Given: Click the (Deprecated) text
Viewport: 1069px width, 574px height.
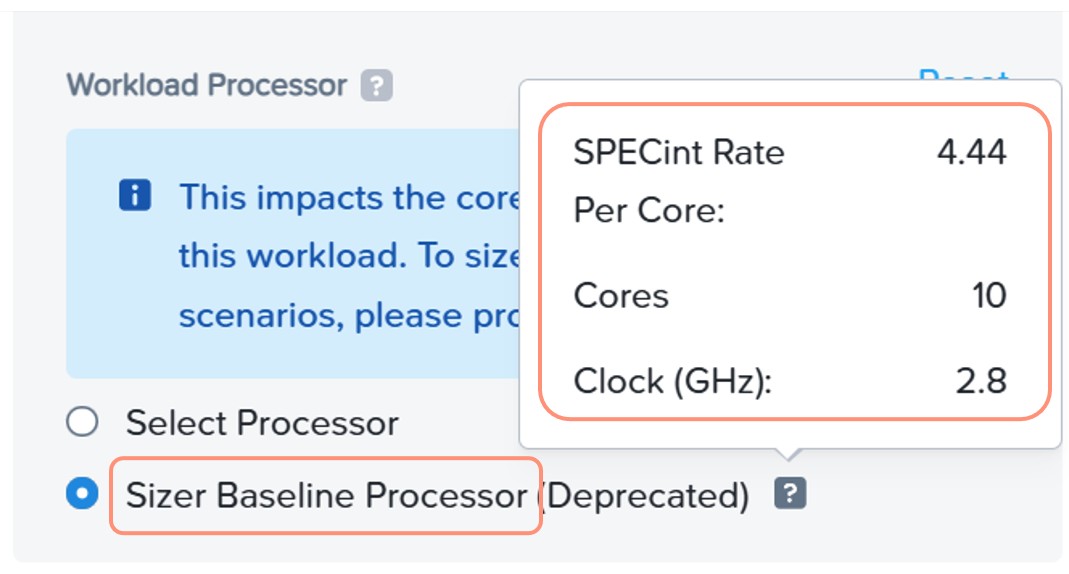Looking at the screenshot, I should point(644,496).
